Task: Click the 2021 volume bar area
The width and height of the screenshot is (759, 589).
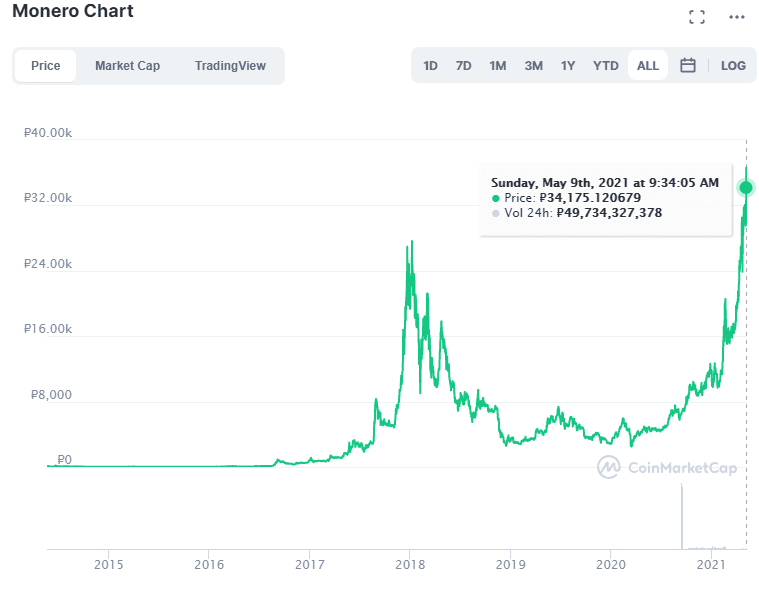Action: (683, 520)
